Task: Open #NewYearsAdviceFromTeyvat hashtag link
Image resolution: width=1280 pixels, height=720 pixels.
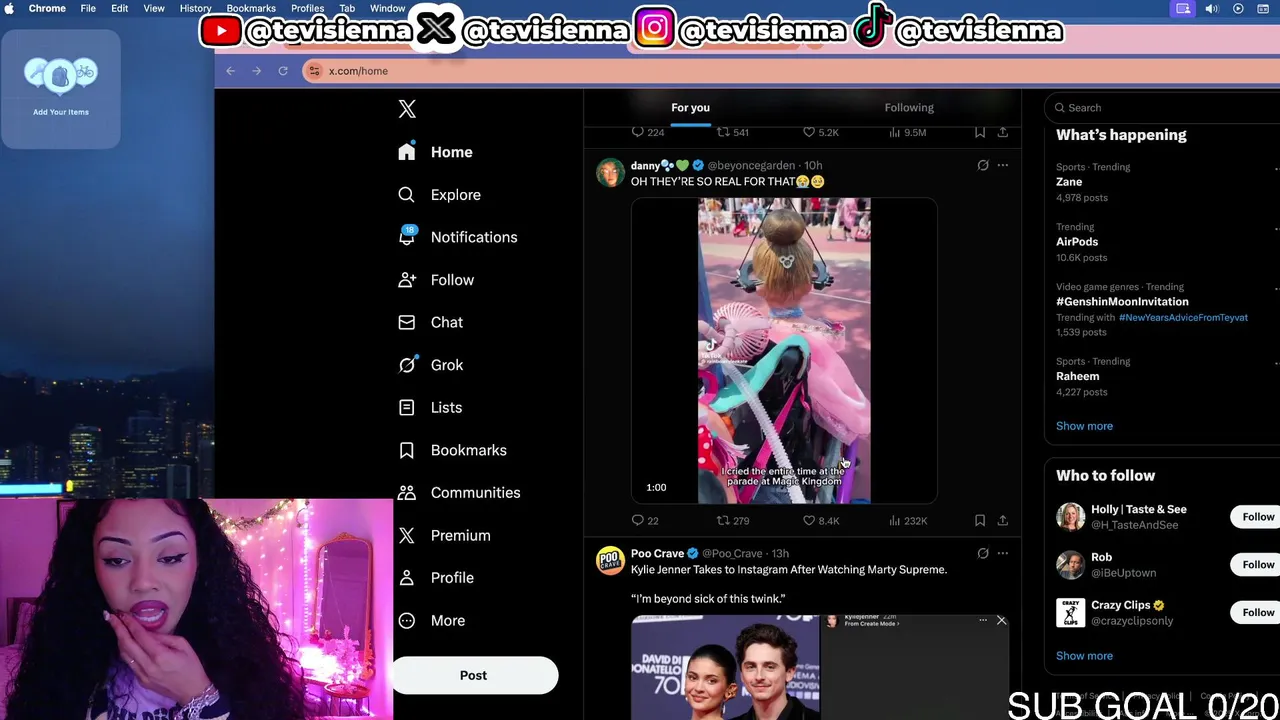Action: pos(1183,317)
